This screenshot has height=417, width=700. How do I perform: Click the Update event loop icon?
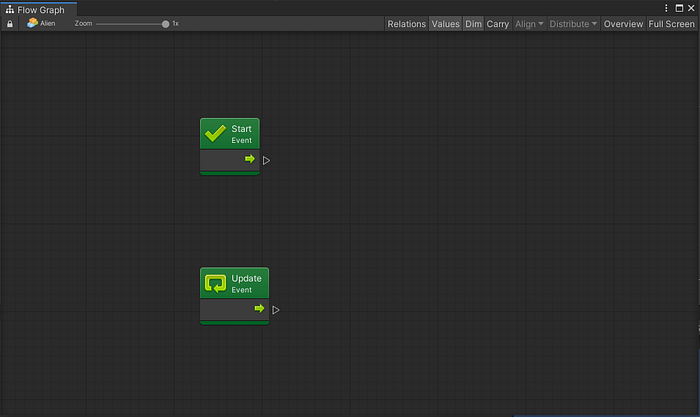pyautogui.click(x=215, y=283)
